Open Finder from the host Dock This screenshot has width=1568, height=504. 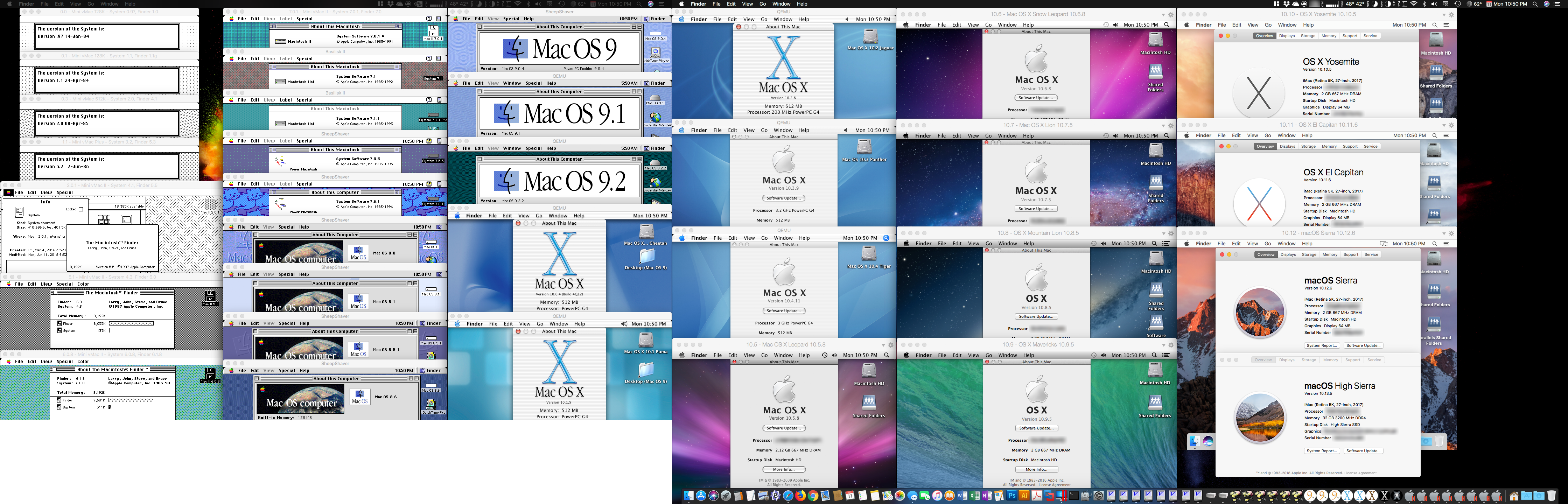coord(689,496)
